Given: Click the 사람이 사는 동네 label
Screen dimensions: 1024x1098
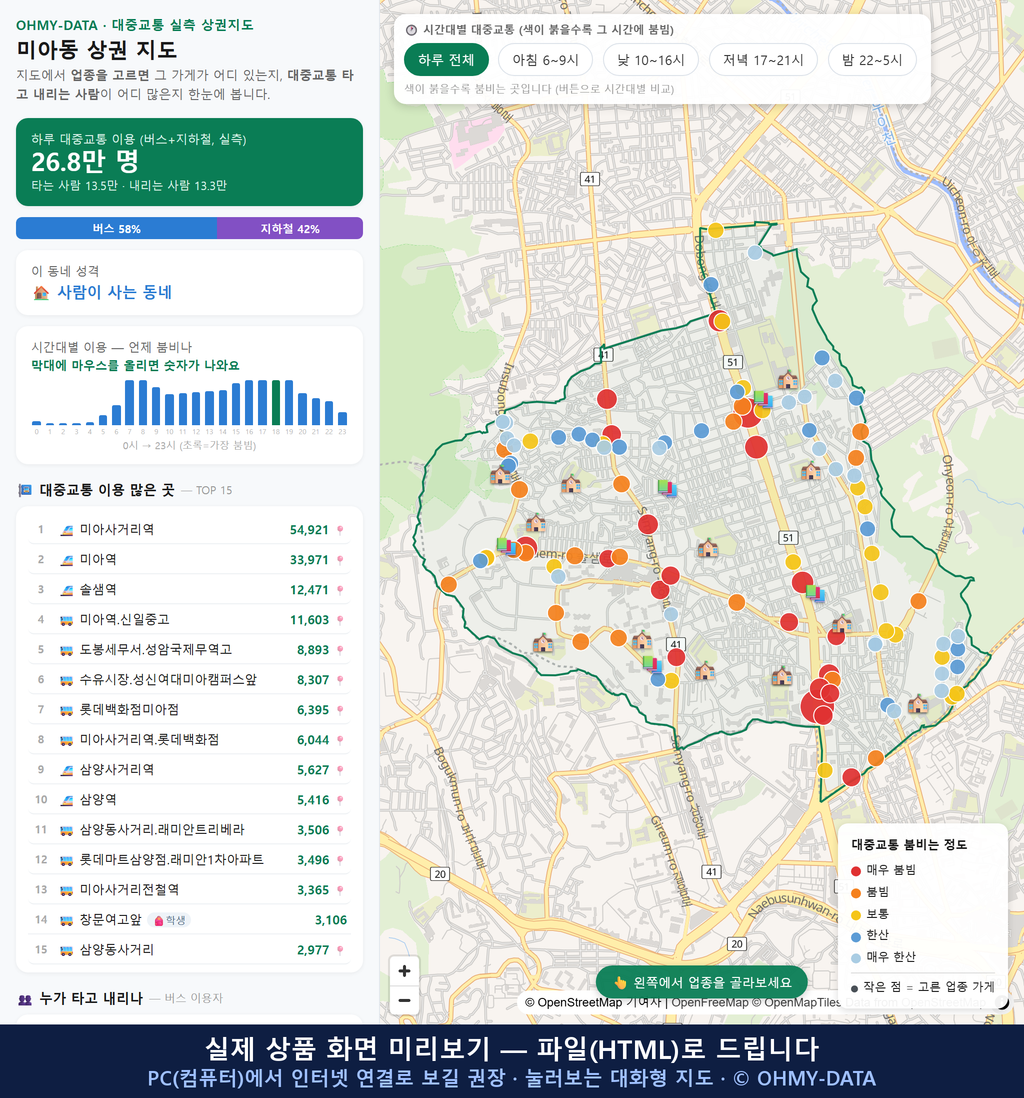Looking at the screenshot, I should 114,293.
